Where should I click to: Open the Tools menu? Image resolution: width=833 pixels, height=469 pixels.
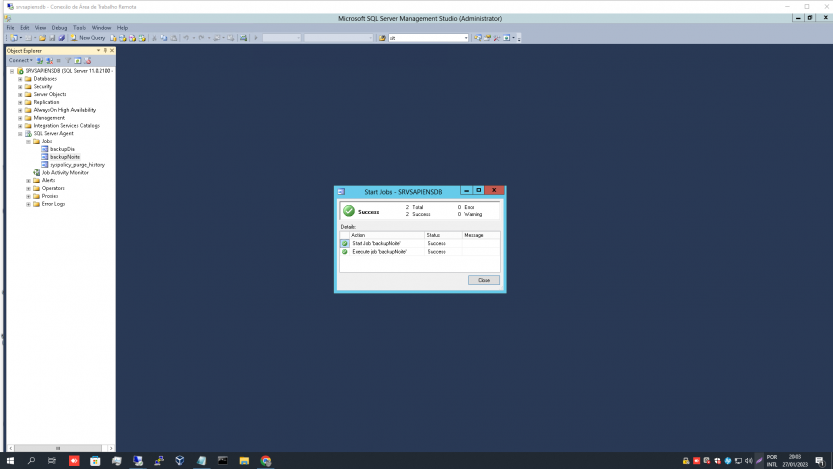pos(79,28)
